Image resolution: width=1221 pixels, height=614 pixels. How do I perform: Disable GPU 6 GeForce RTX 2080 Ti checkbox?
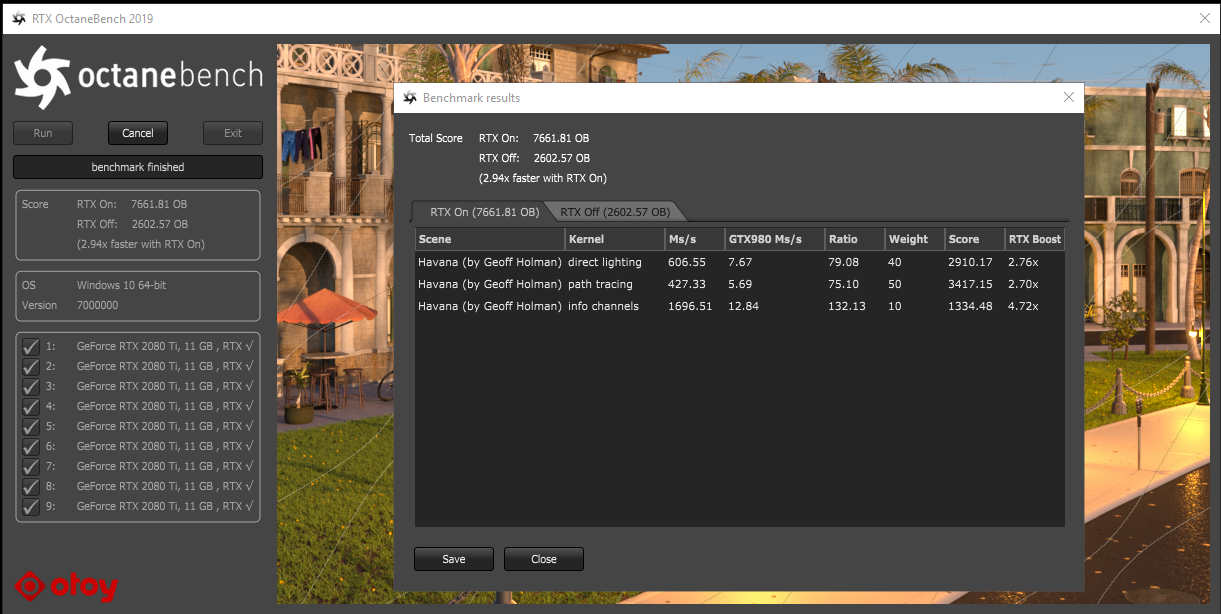click(31, 446)
